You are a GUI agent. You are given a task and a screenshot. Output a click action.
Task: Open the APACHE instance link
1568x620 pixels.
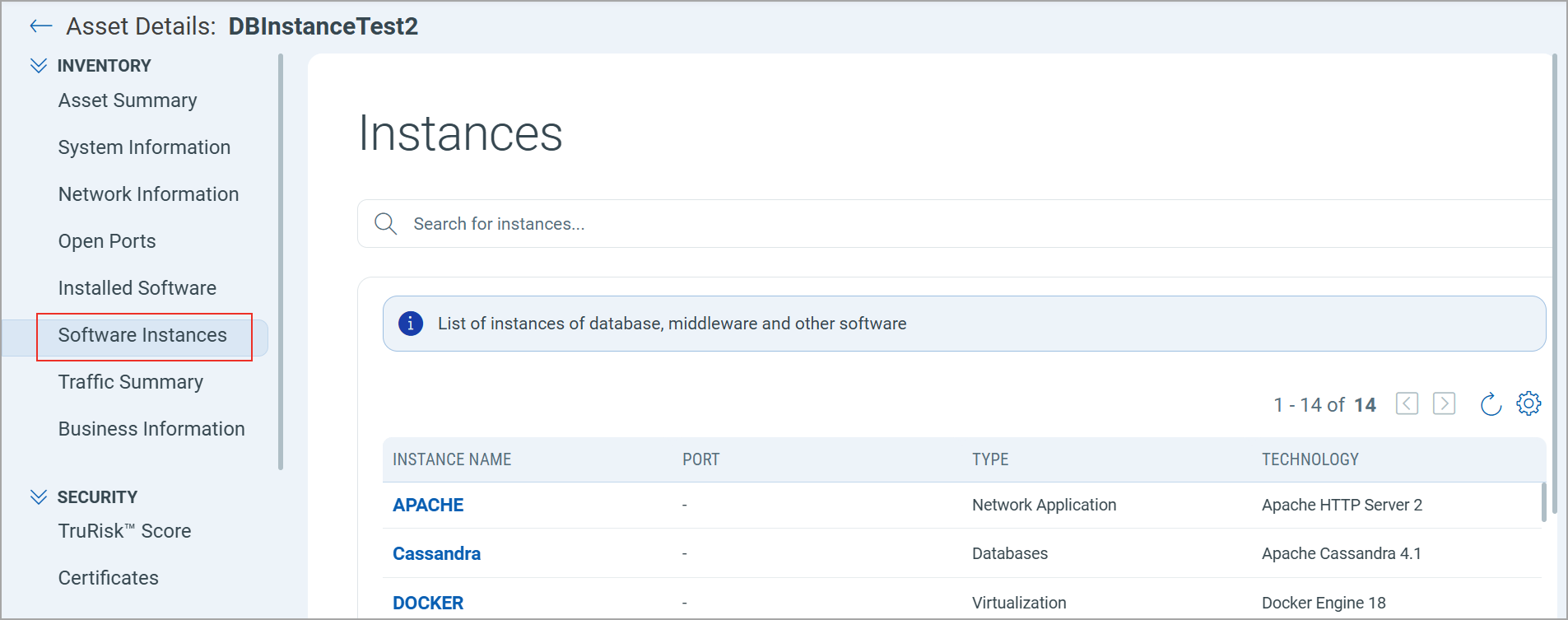click(428, 505)
